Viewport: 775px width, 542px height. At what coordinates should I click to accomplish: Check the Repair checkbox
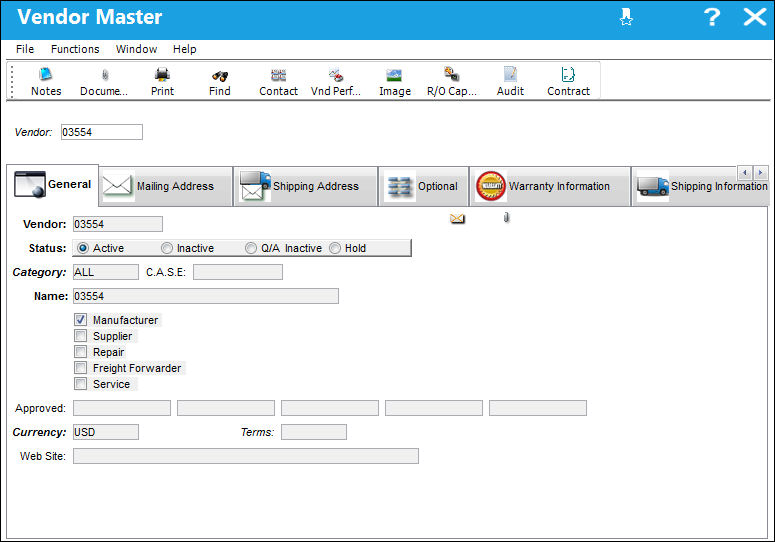tap(81, 352)
